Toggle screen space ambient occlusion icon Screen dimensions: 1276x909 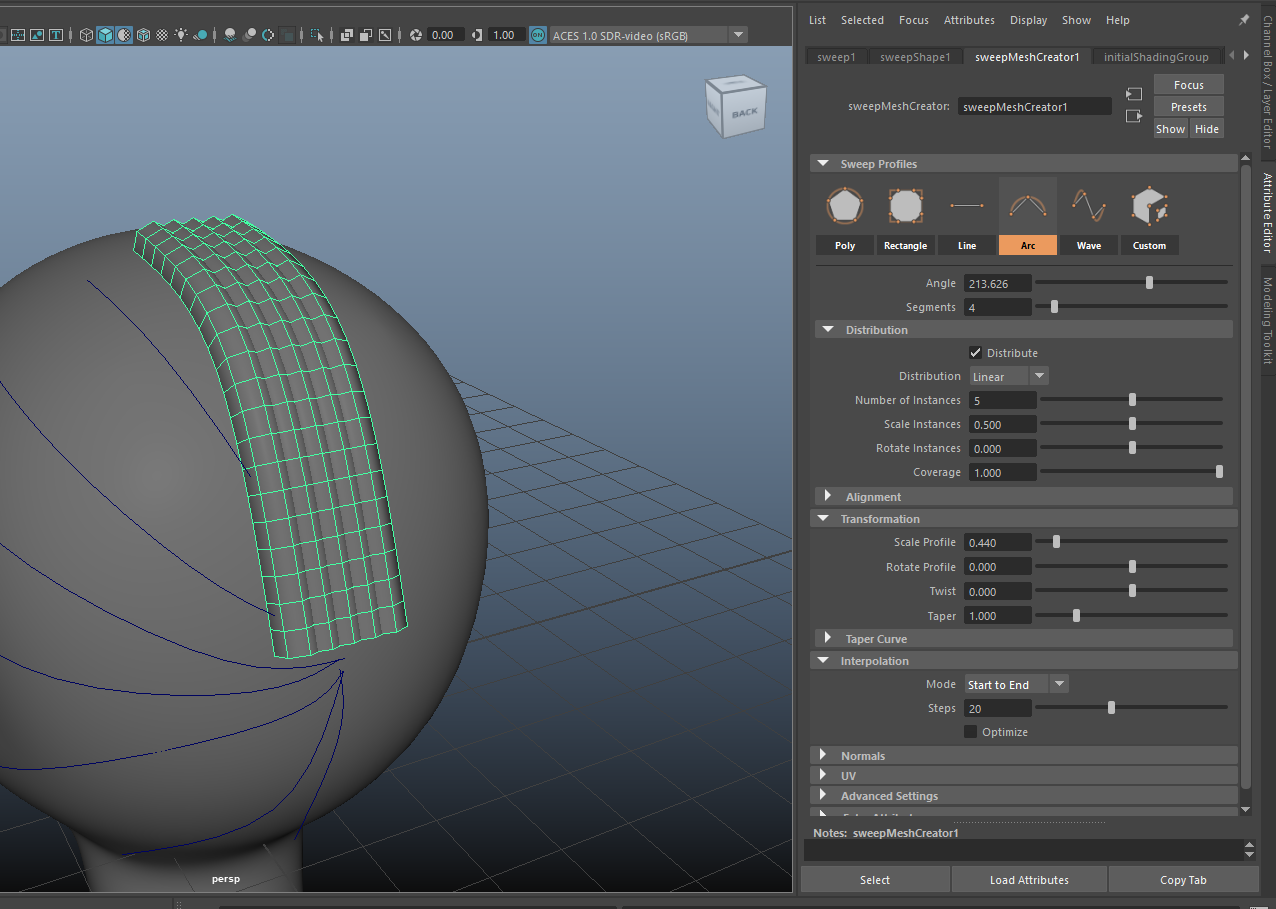230,35
